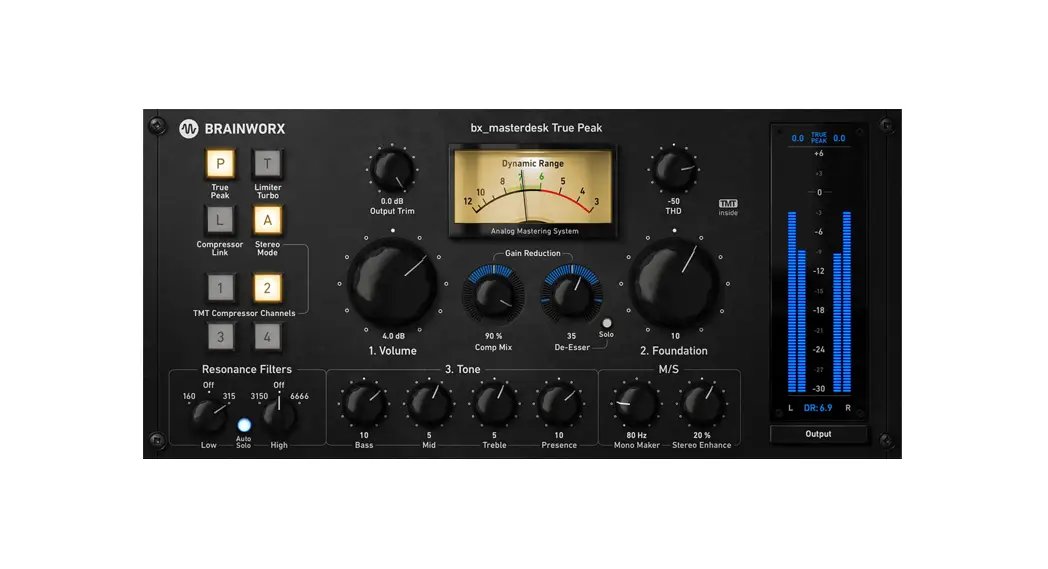
Task: Click the Output meter mode button
Action: 818,434
